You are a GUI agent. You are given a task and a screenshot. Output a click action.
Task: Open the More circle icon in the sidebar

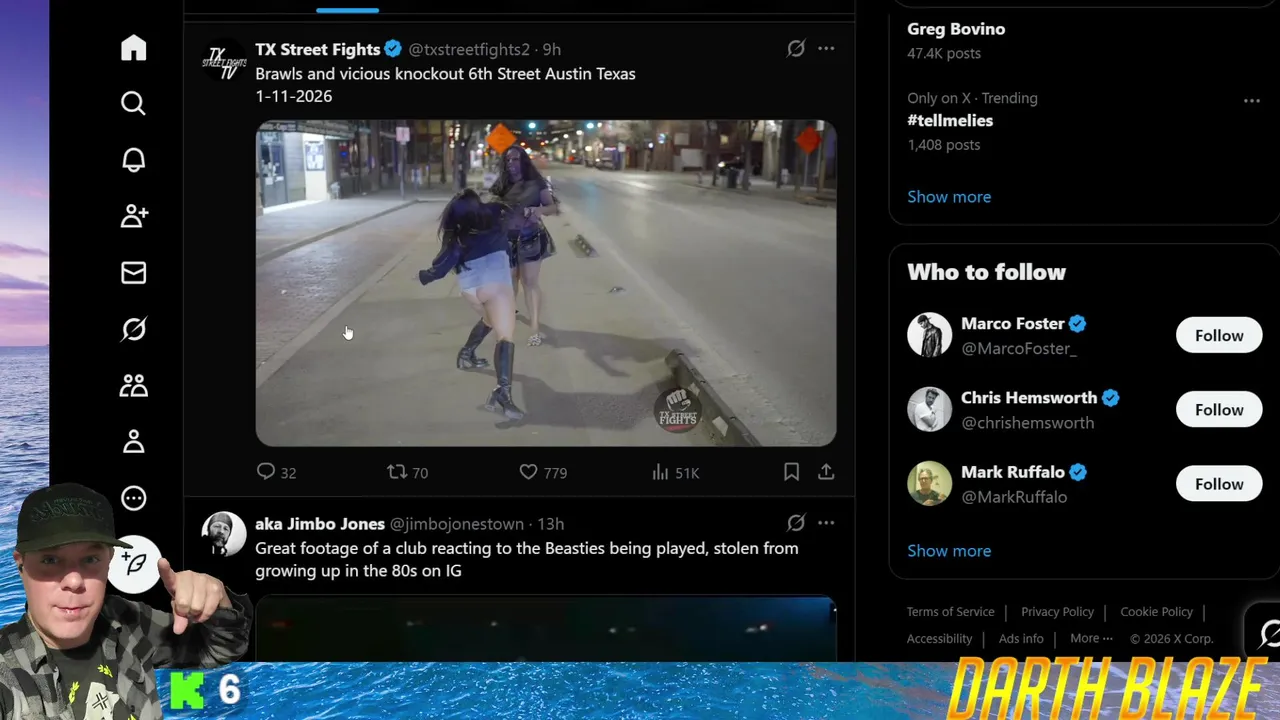tap(133, 498)
